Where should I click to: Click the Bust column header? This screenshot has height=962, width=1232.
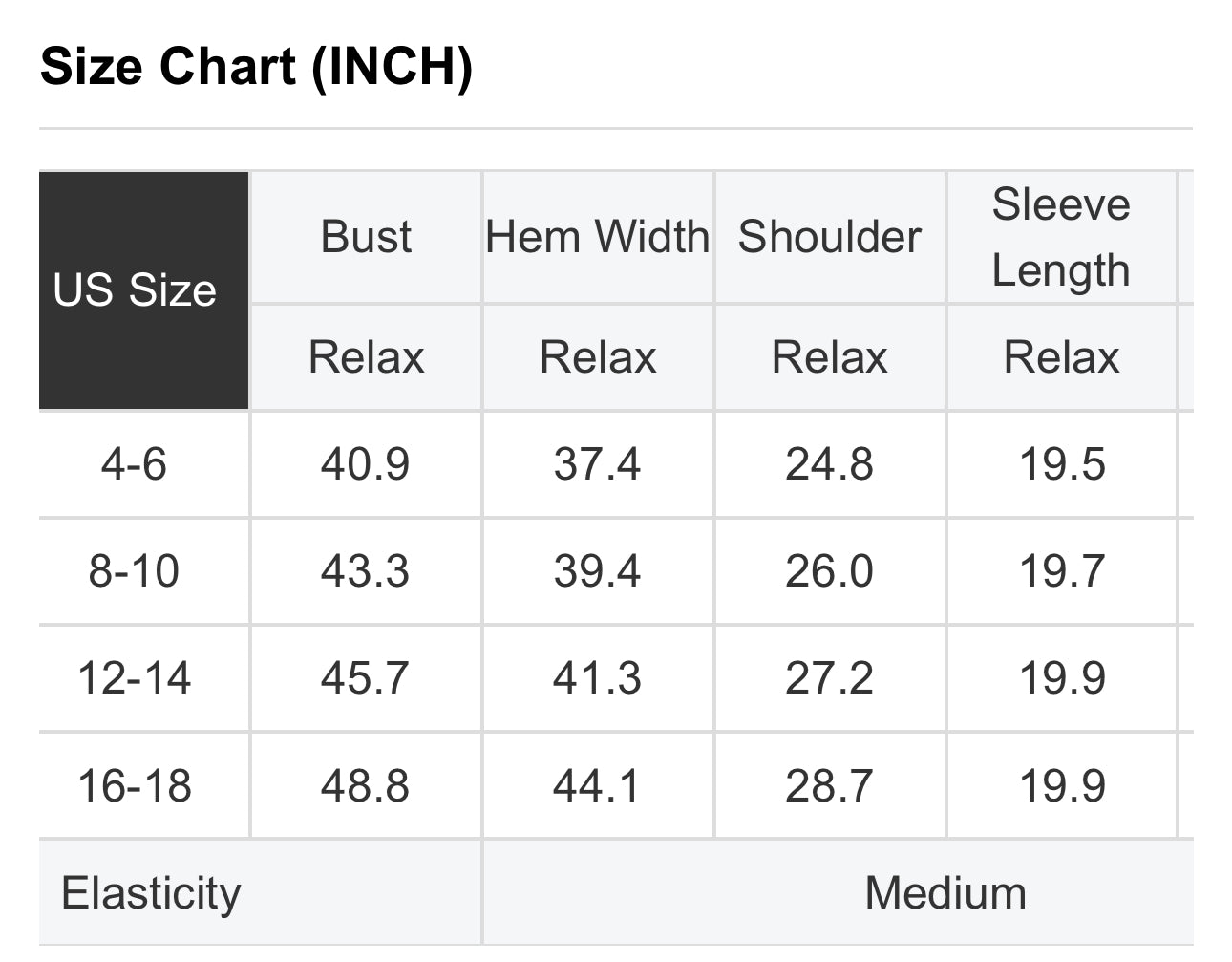(366, 237)
